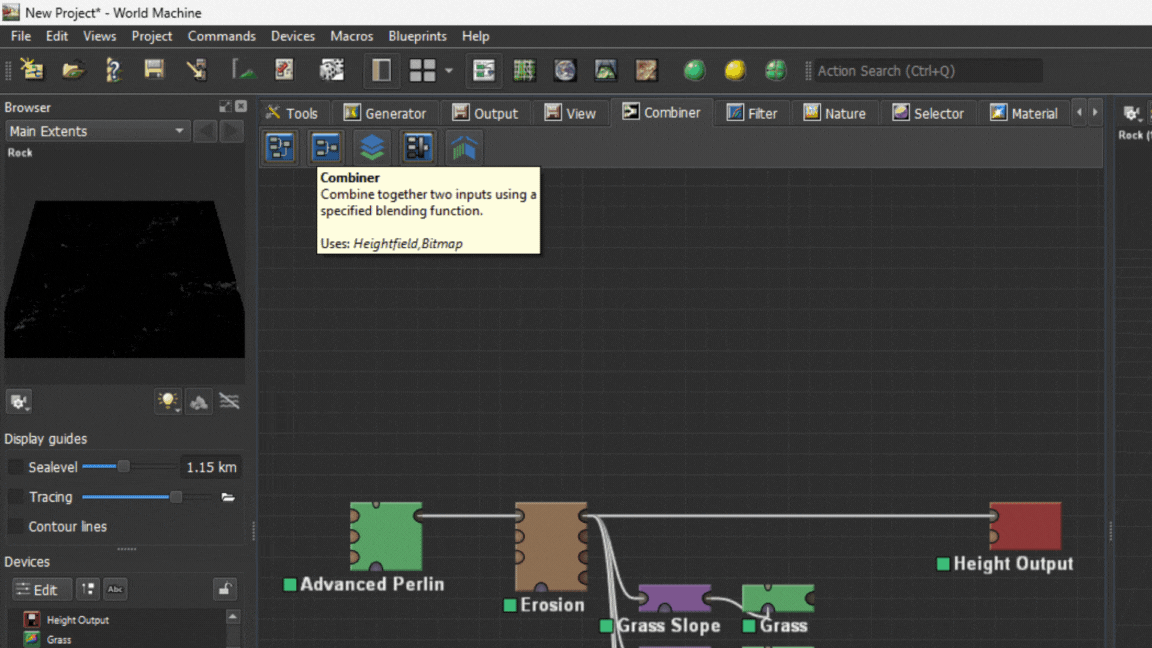1152x648 pixels.
Task: Open the Commands menu
Action: (x=221, y=36)
